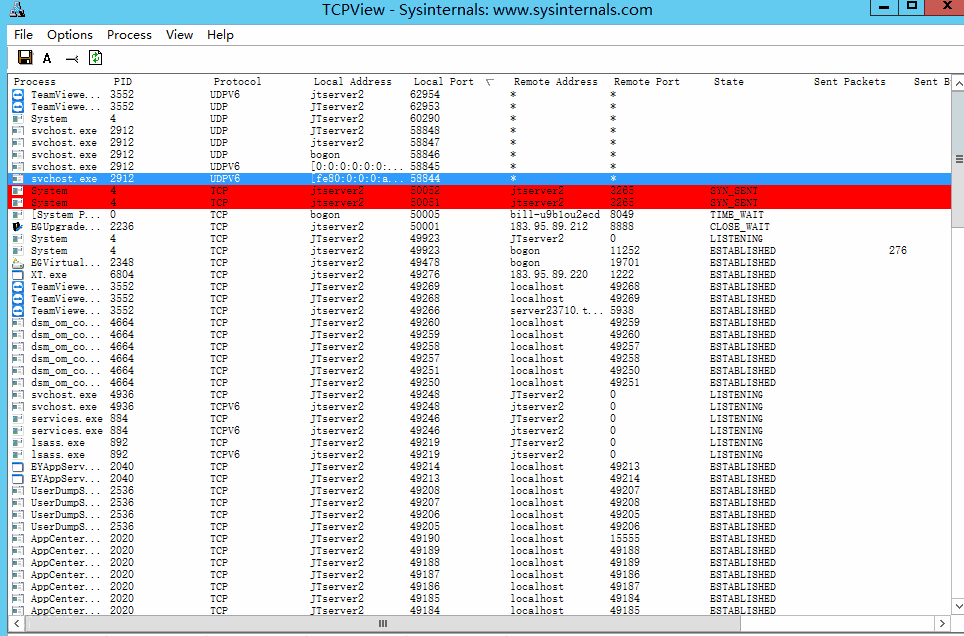Click the vertical scrollbar thumb
This screenshot has width=964, height=636.
[x=957, y=158]
